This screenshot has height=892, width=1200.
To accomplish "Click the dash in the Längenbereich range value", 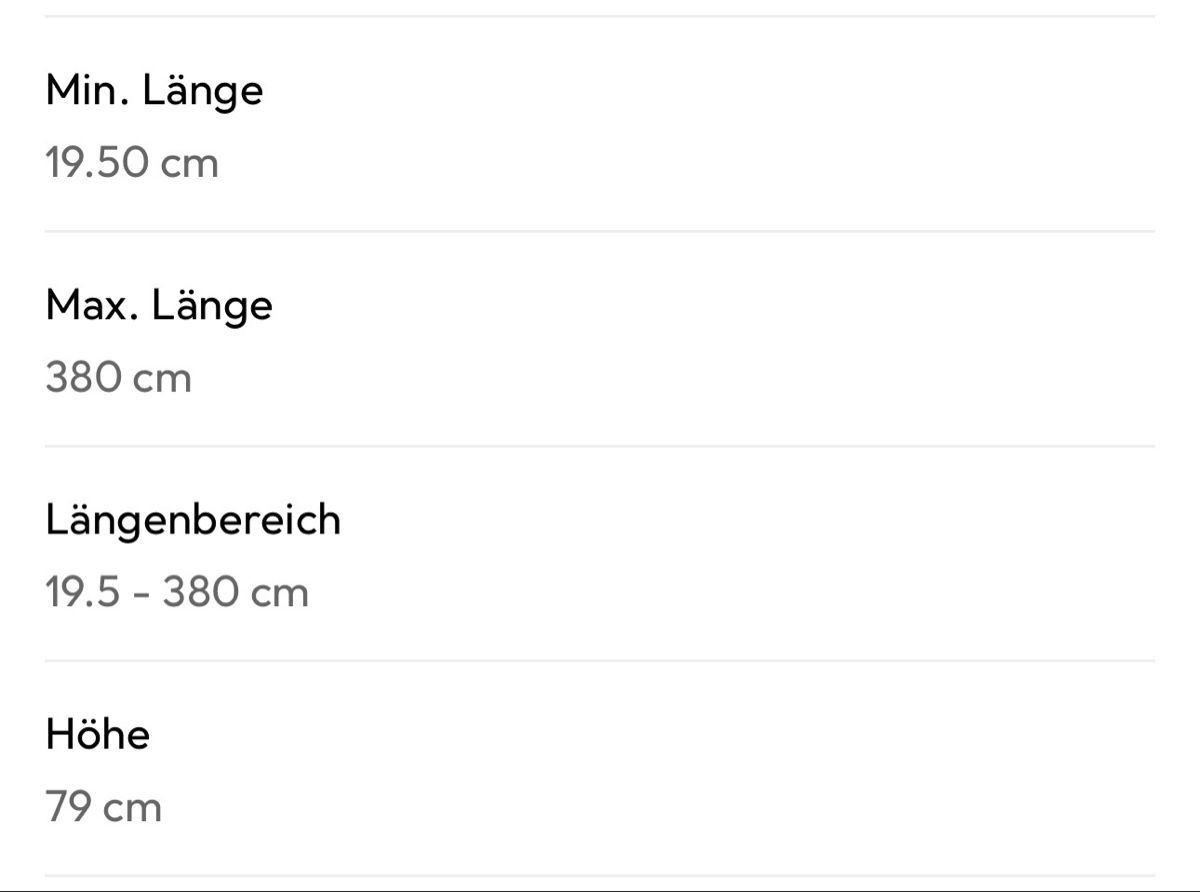I will coord(141,595).
